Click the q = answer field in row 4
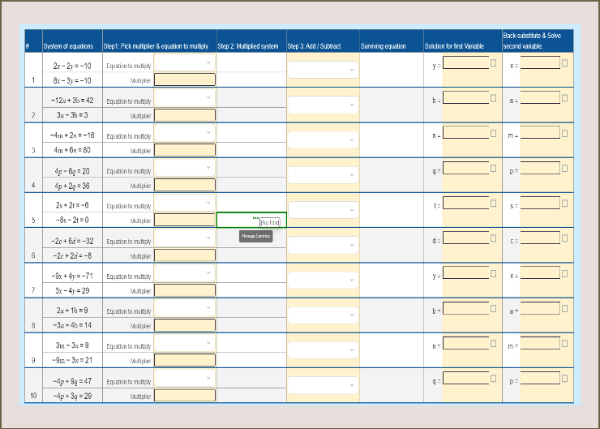 pos(466,168)
